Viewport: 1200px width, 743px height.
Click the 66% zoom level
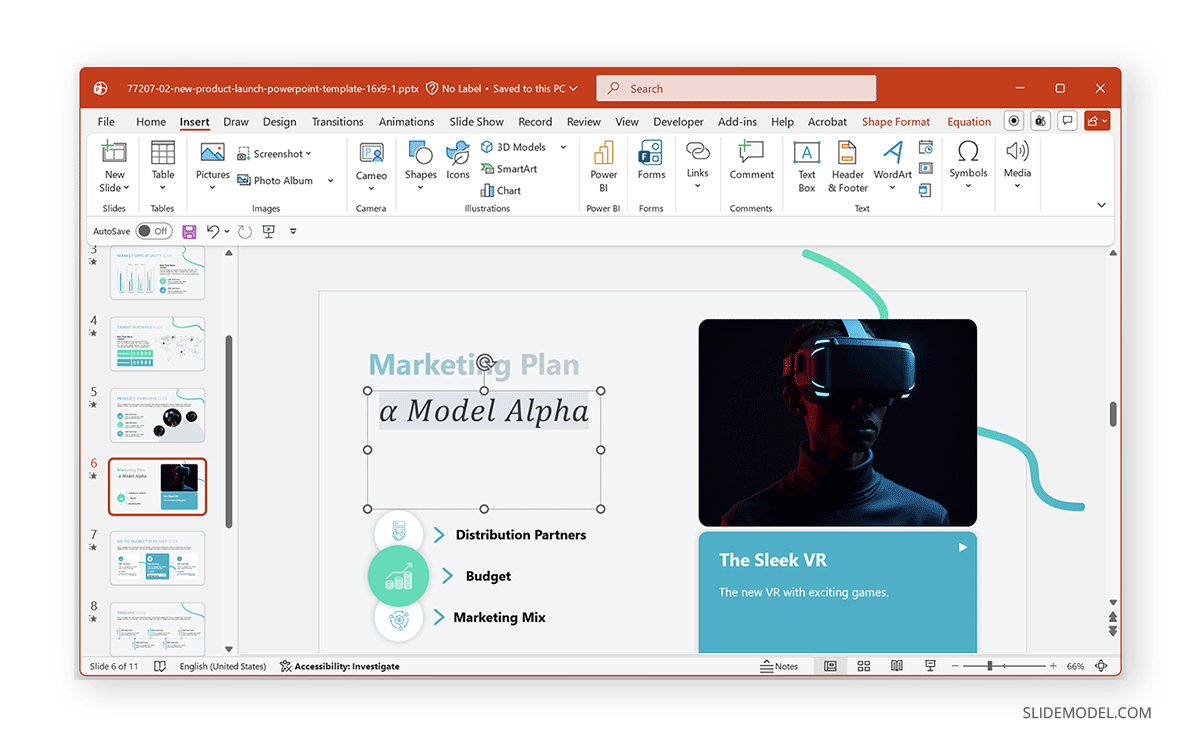[x=1075, y=666]
